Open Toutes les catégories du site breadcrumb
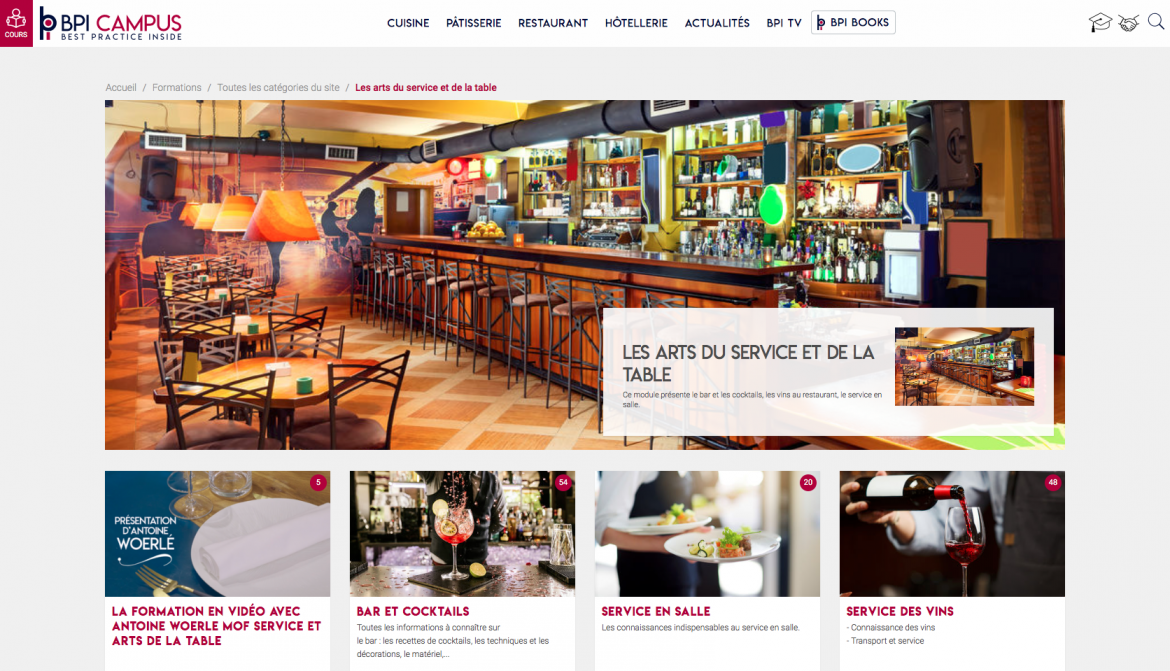 click(278, 87)
